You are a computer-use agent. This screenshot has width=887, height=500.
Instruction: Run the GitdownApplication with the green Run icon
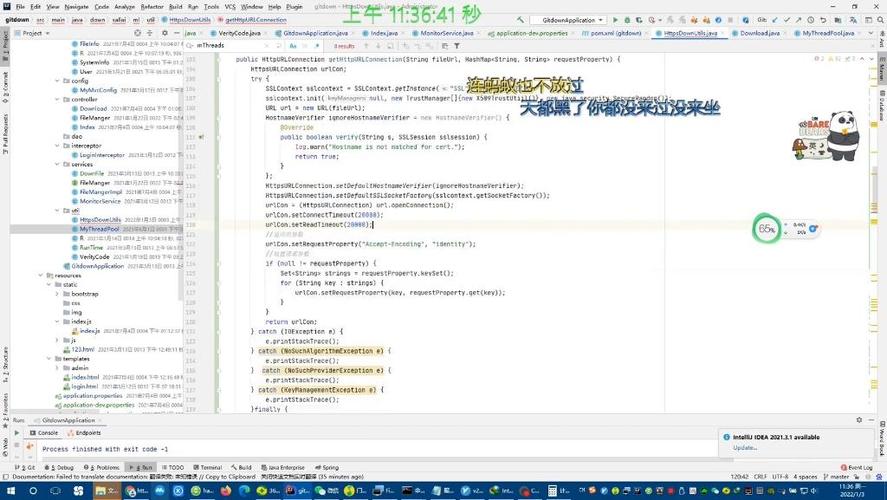[615, 20]
